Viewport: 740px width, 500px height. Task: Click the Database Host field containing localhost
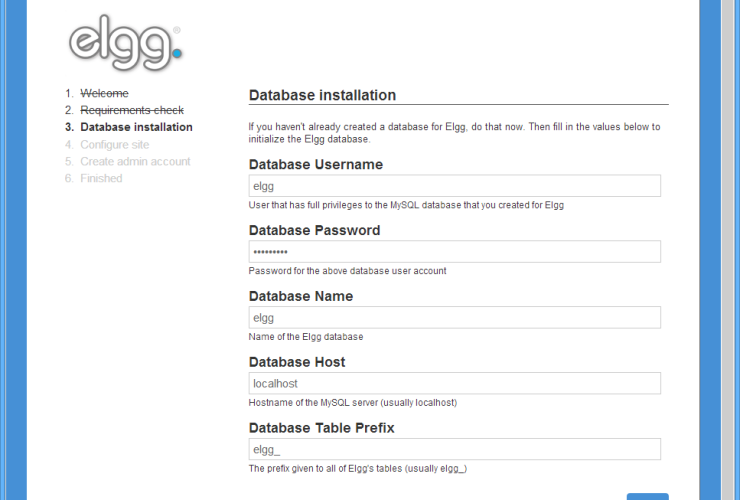pyautogui.click(x=454, y=384)
